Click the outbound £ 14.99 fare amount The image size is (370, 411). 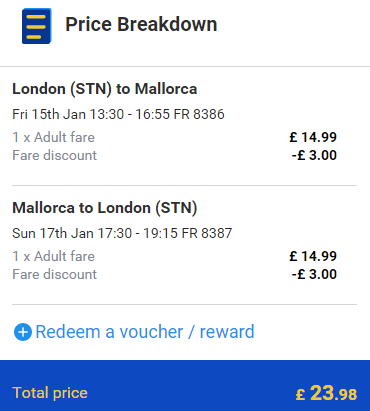313,137
